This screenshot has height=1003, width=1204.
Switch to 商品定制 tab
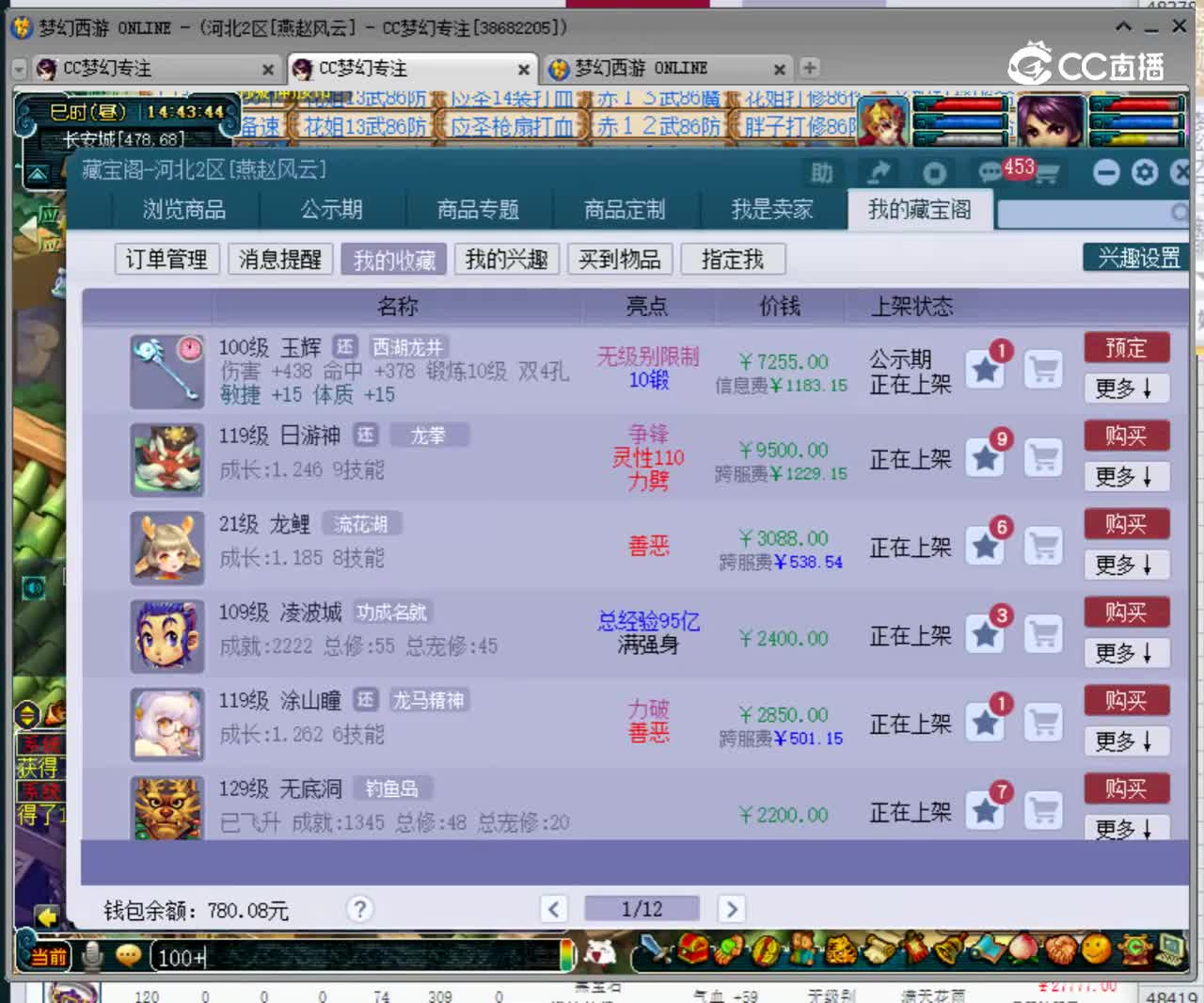626,209
